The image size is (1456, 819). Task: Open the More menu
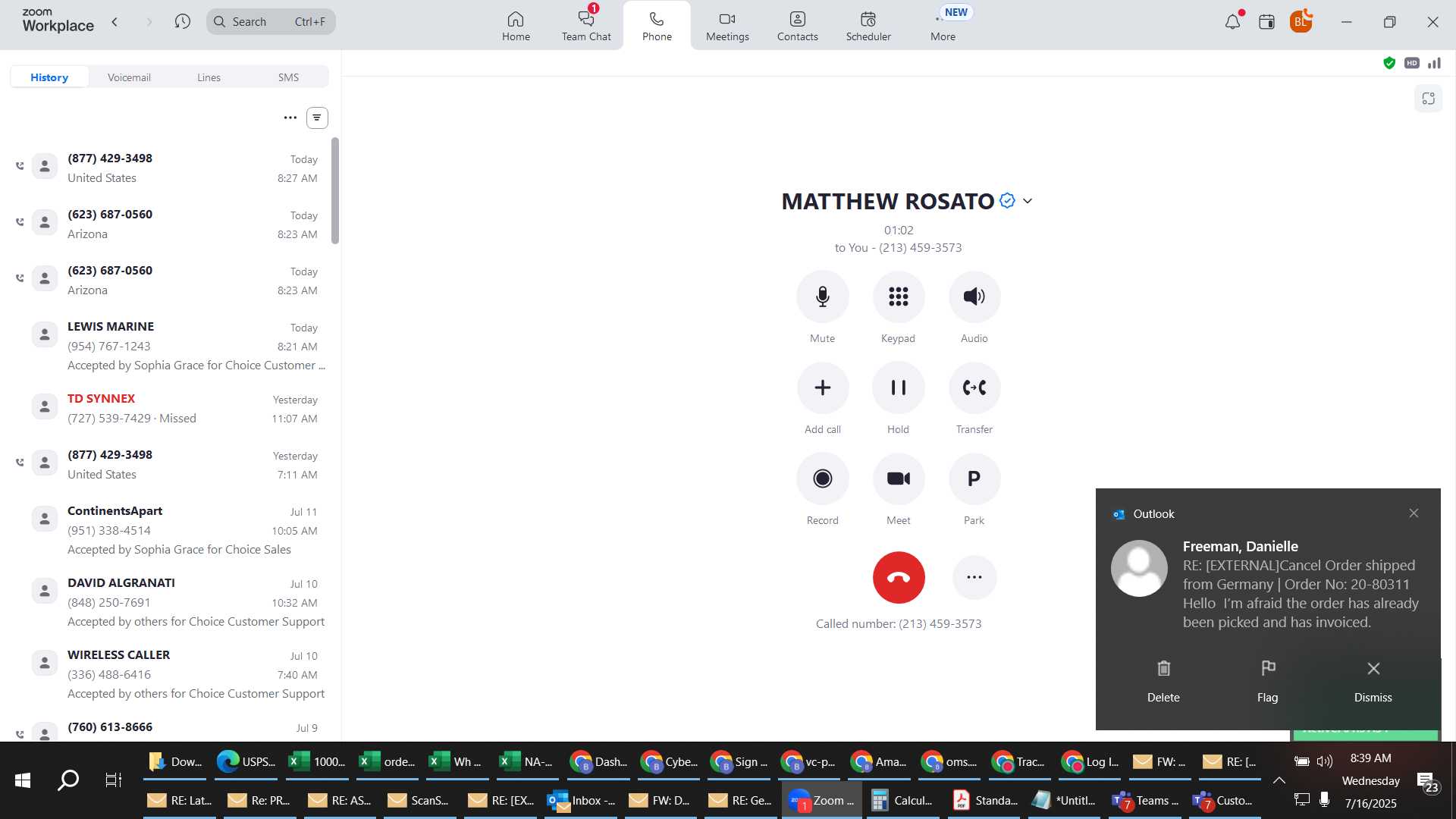tap(943, 26)
